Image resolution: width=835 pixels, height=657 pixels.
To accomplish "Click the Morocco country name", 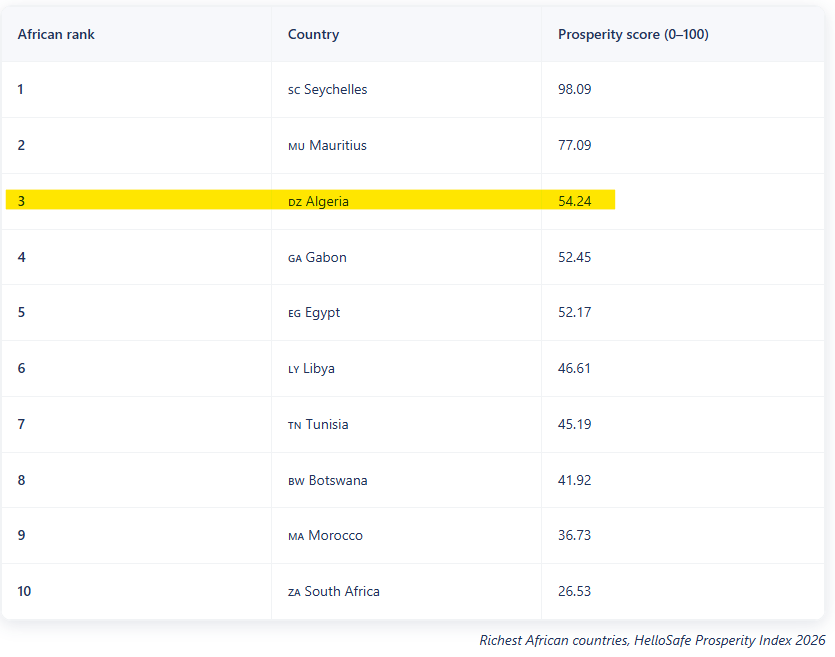I will [x=335, y=536].
